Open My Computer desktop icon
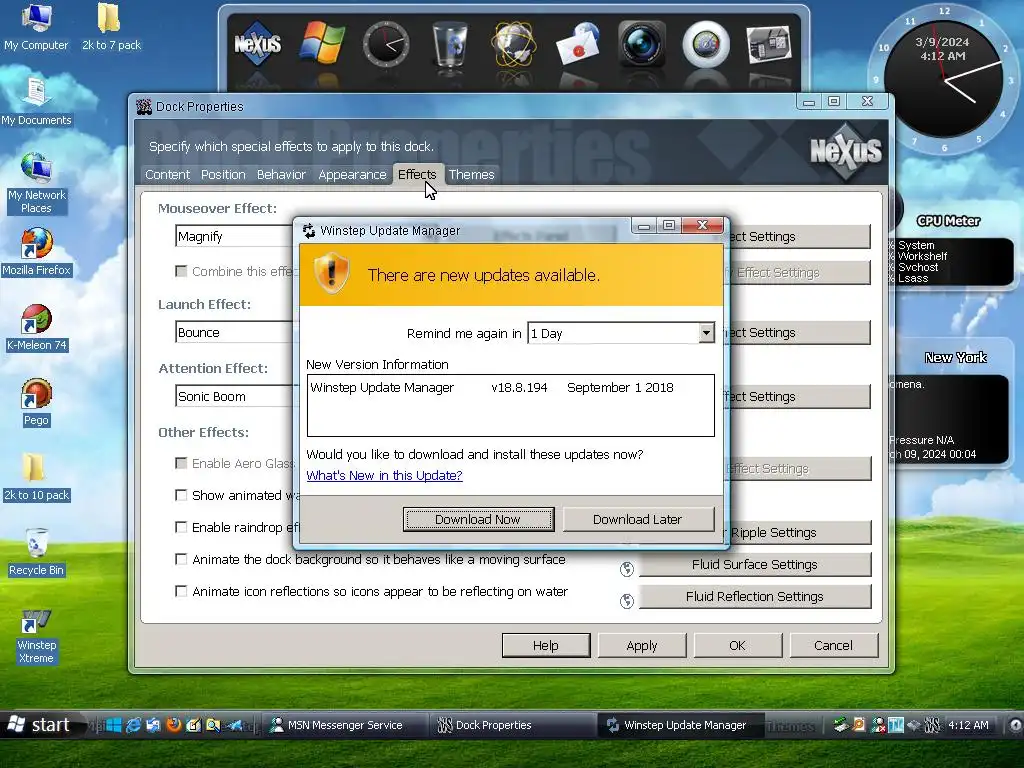The image size is (1024, 768). tap(36, 27)
